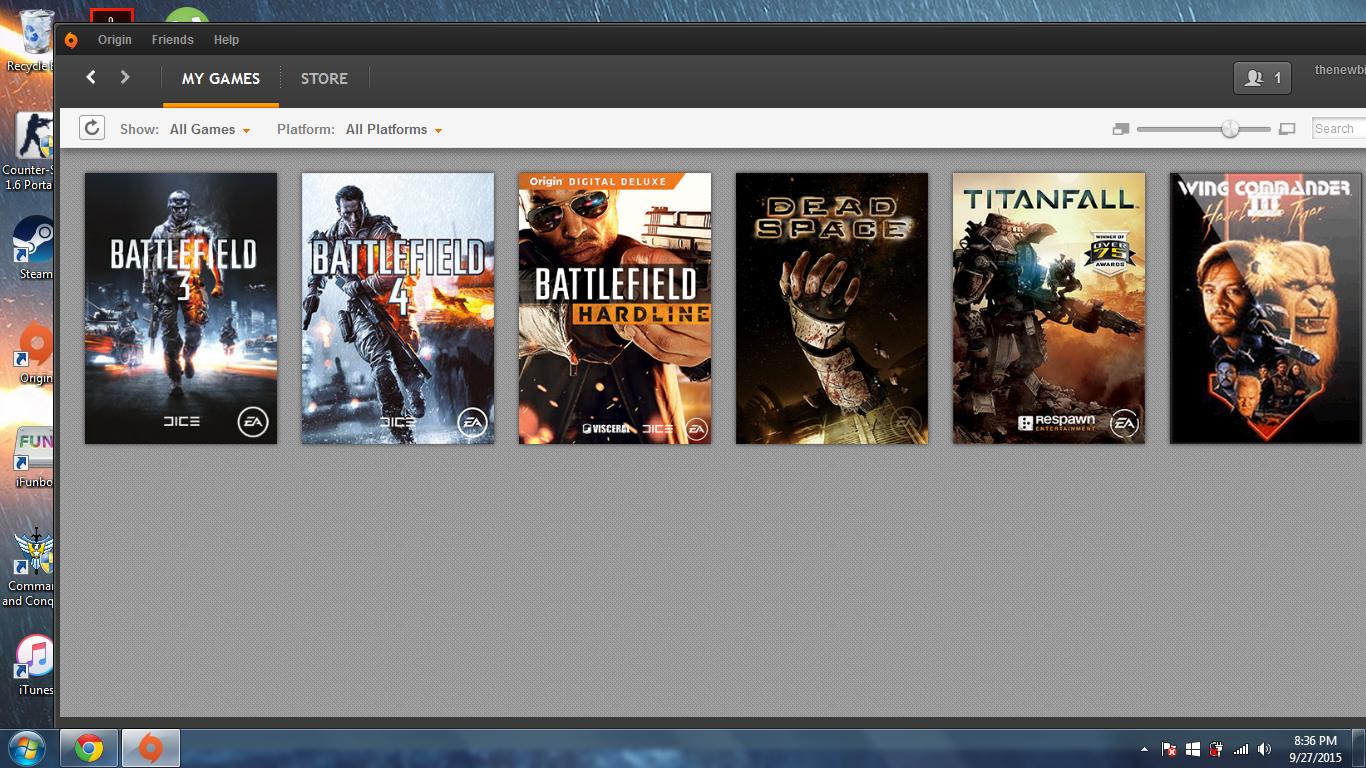1366x768 pixels.
Task: Click the network signal tray icon
Action: tap(1241, 749)
